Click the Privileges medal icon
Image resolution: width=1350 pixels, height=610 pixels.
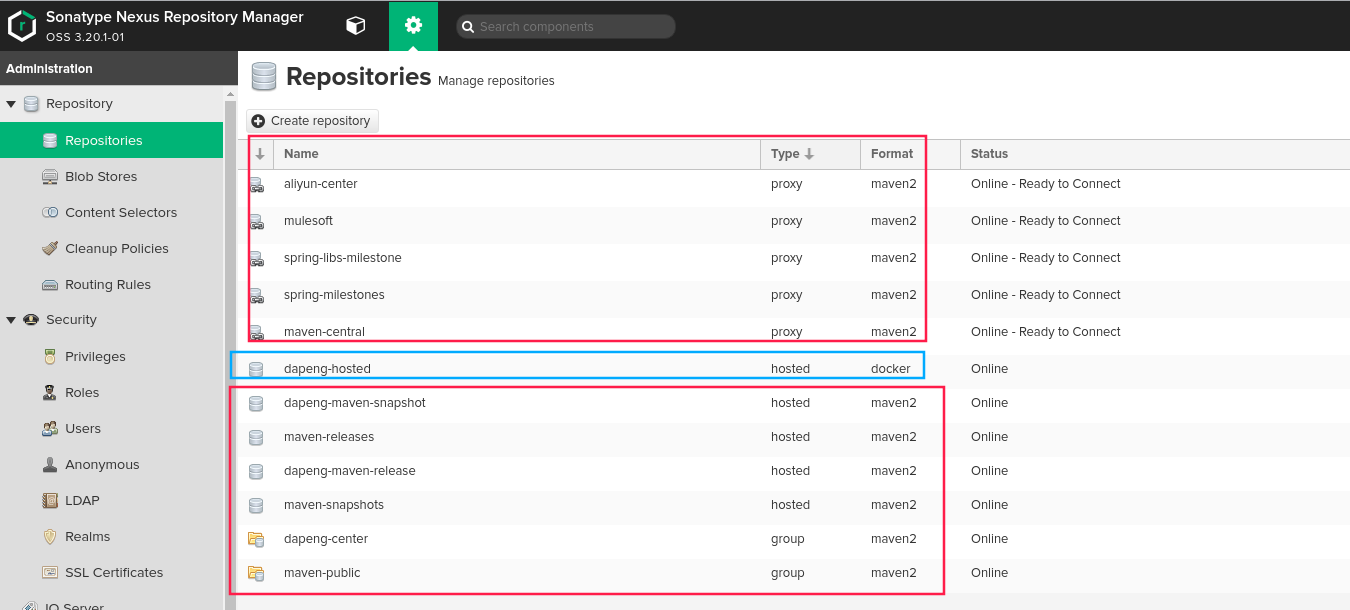50,356
